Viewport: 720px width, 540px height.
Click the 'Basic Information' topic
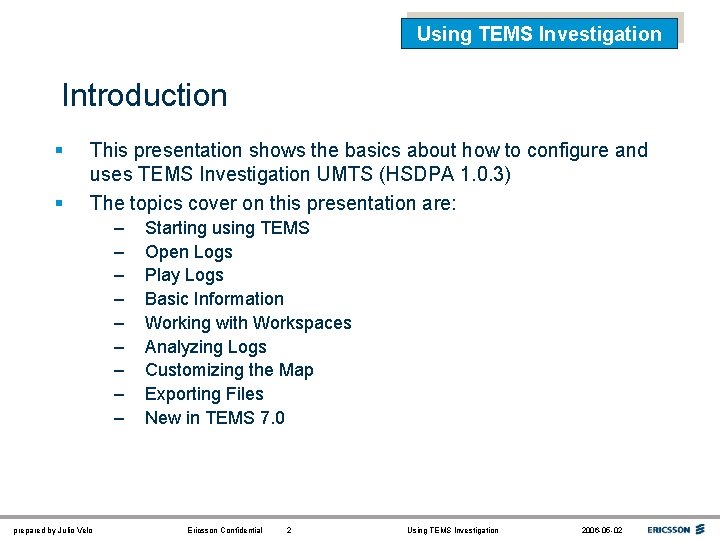coord(214,299)
